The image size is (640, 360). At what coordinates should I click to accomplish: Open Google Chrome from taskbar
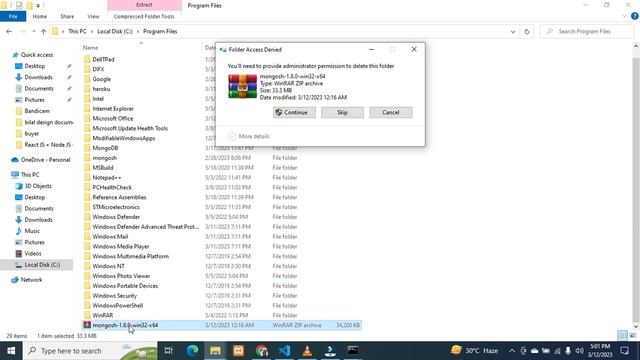[x=262, y=351]
